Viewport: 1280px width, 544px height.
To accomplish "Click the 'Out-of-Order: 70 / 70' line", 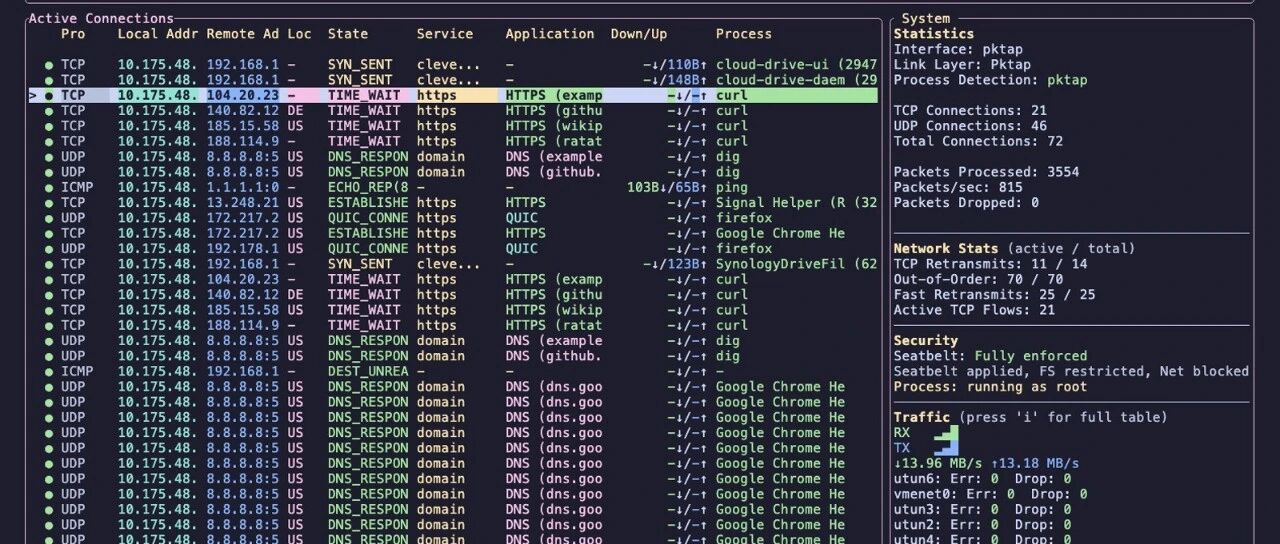I will [978, 279].
